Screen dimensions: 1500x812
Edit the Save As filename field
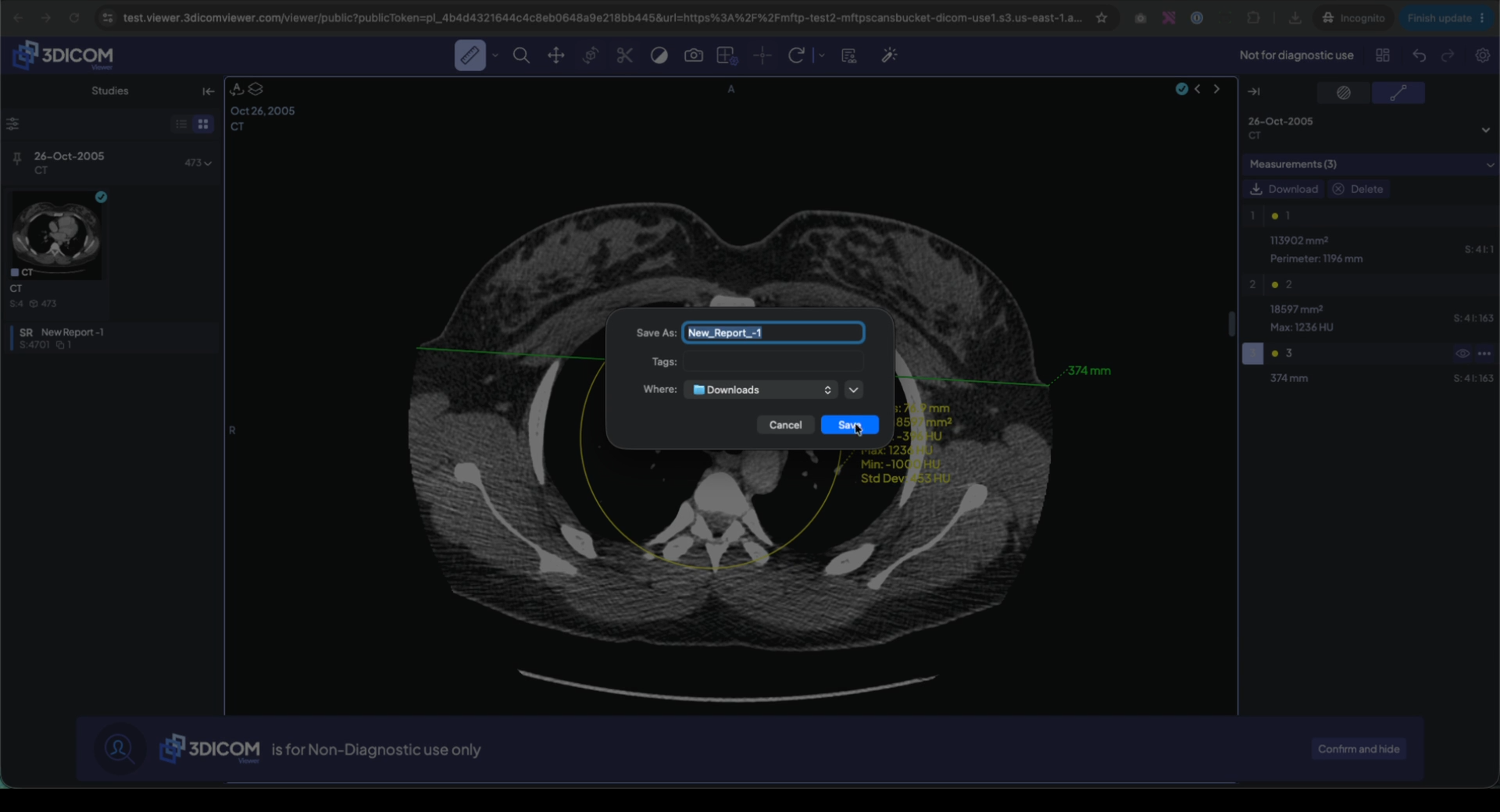[773, 333]
